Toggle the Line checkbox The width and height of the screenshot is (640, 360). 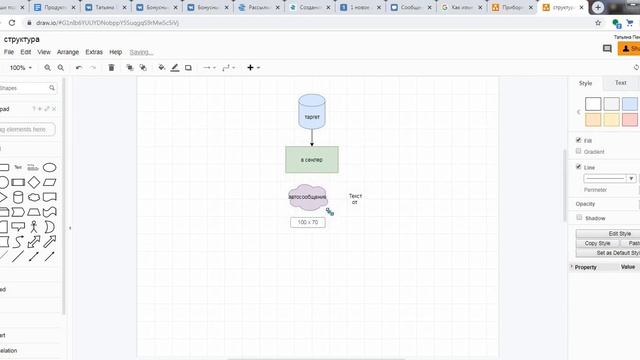click(578, 167)
